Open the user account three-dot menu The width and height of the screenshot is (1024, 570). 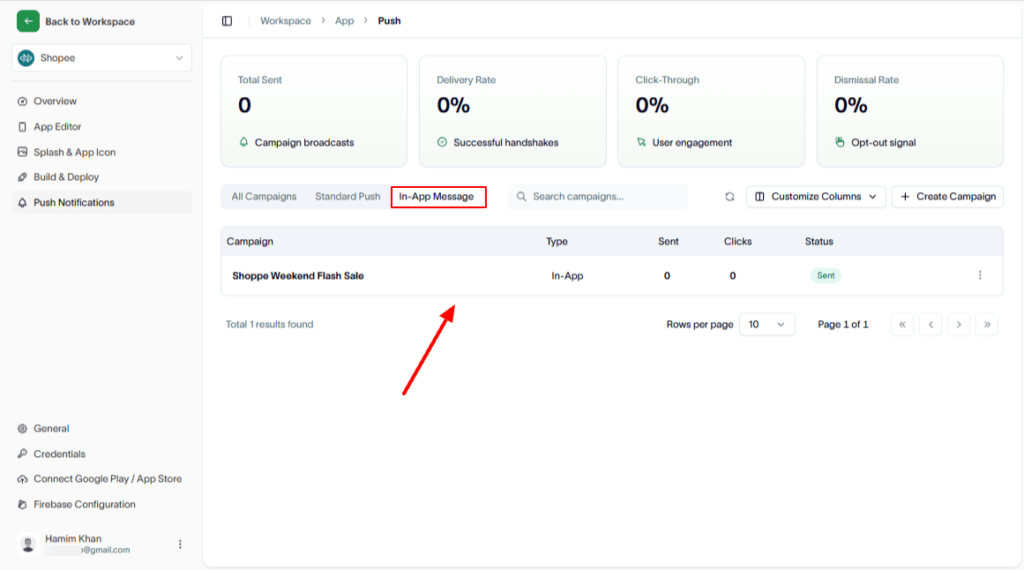(180, 544)
